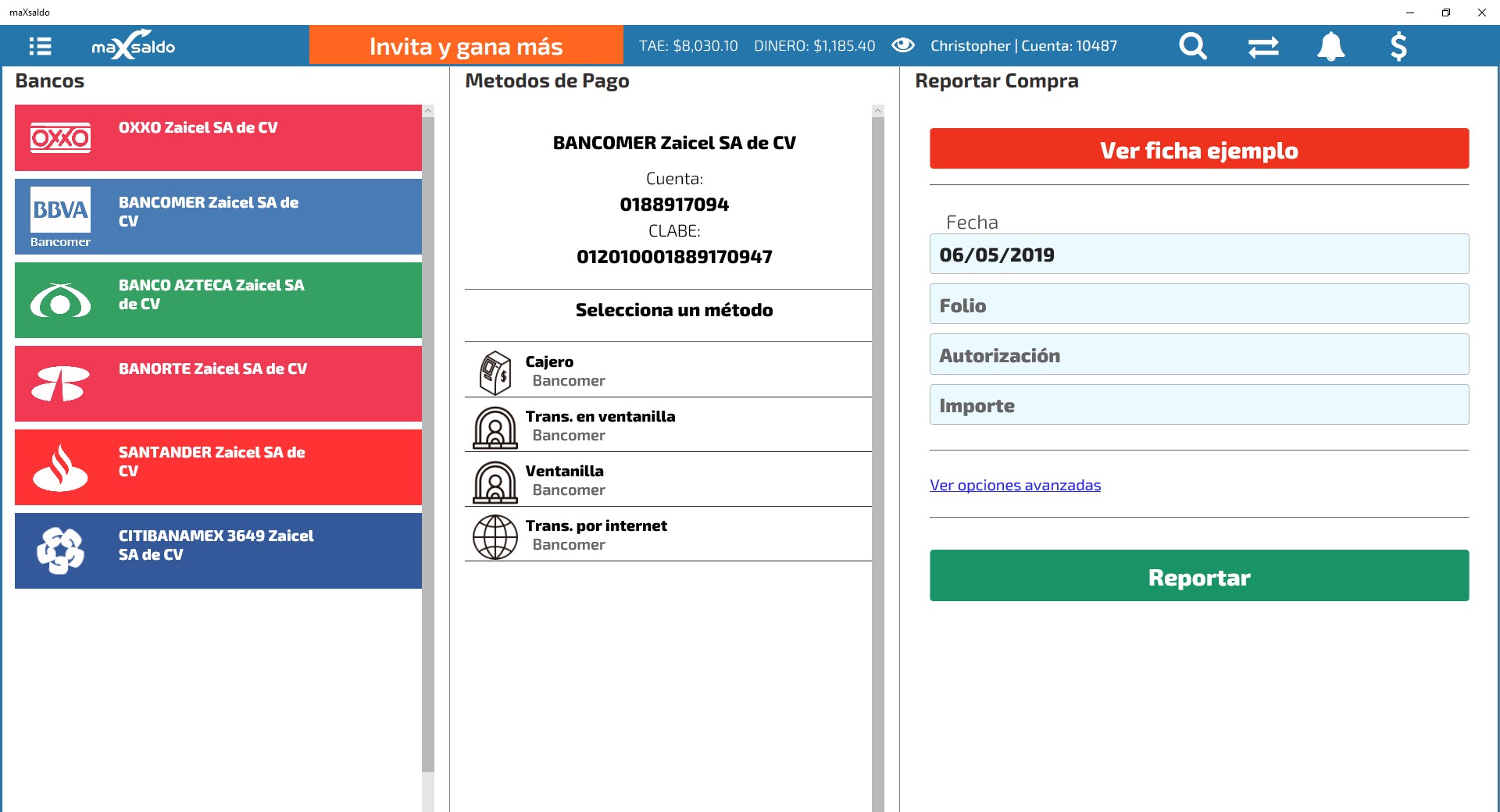
Task: Click the DINERO: $1,185.40 balance
Action: [x=814, y=46]
